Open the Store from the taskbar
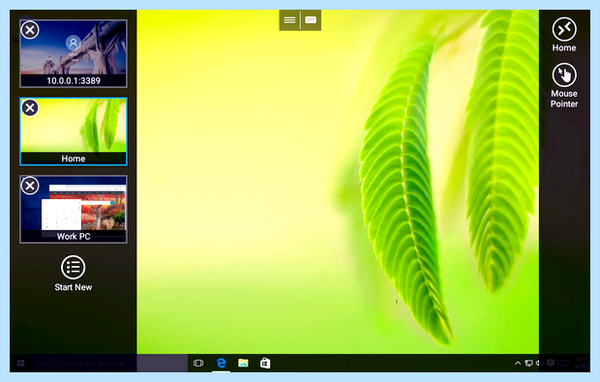This screenshot has height=382, width=600. tap(265, 363)
